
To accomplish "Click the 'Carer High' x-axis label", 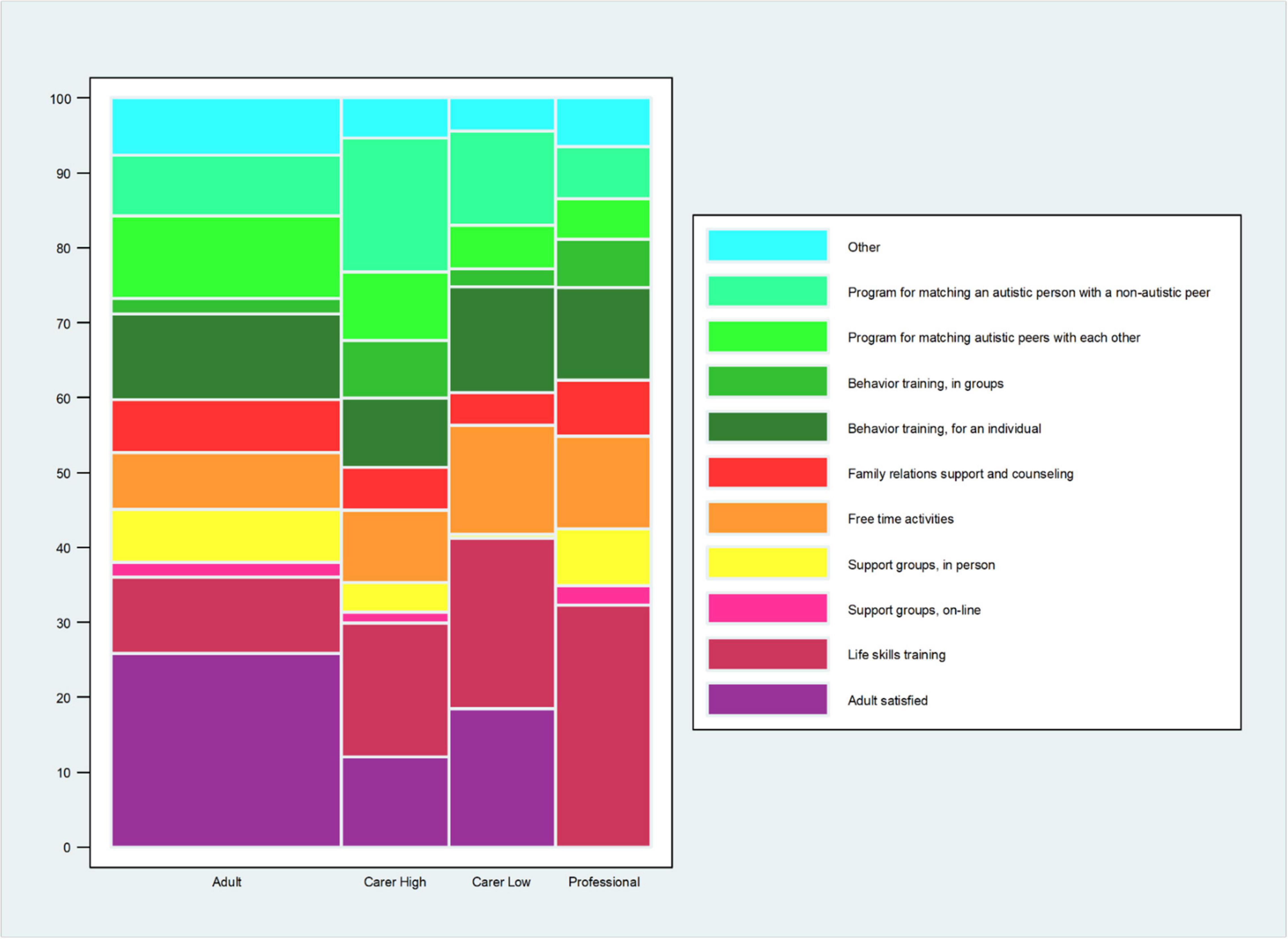I will point(395,882).
